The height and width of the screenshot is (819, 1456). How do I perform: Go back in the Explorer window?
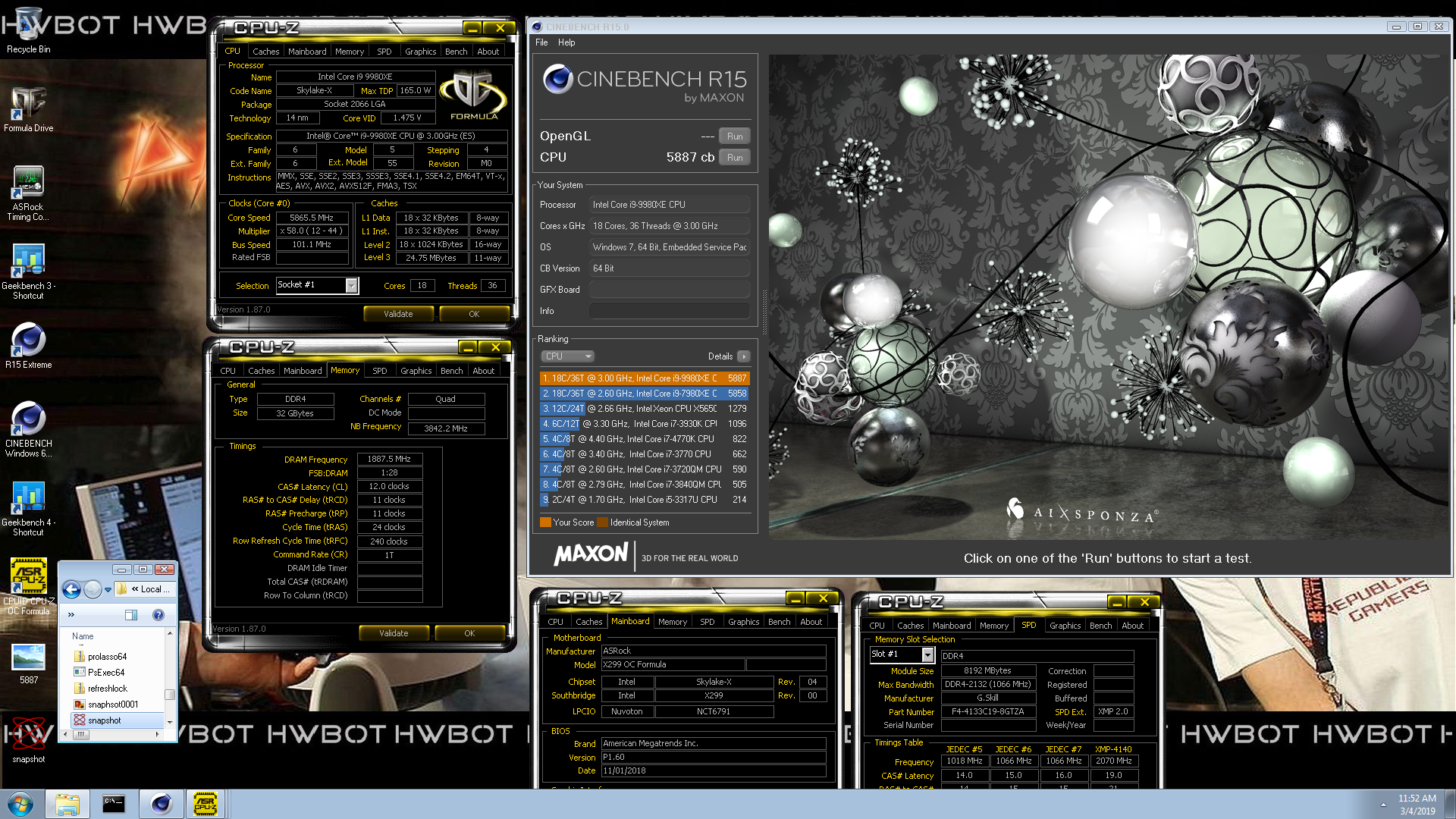point(71,589)
